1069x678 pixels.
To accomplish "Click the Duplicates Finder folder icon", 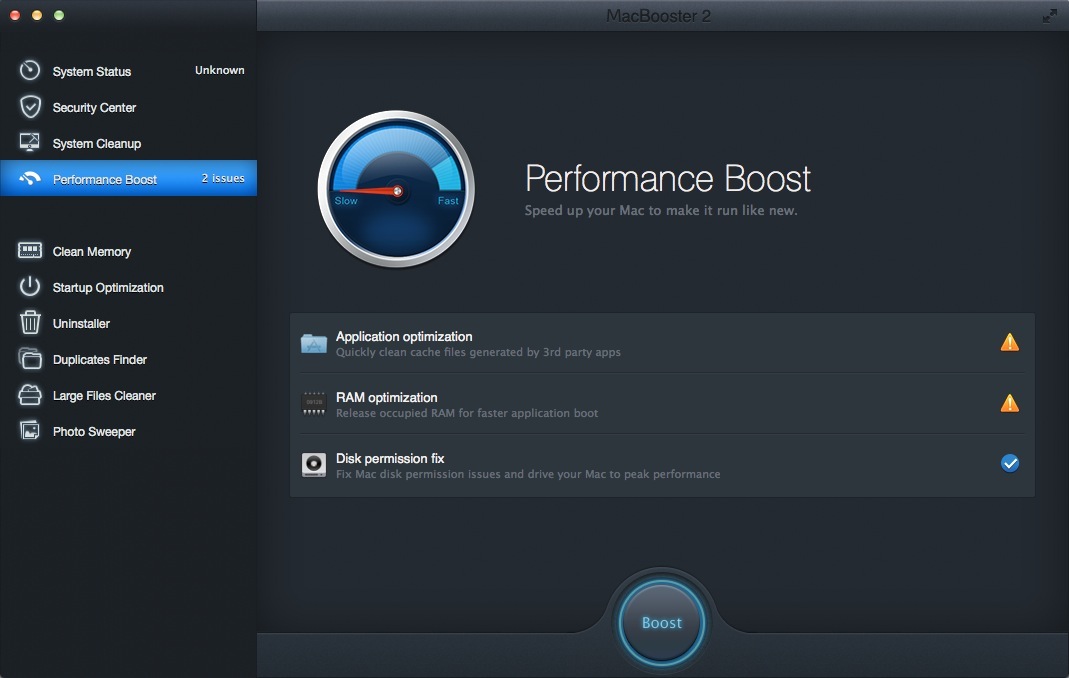I will click(30, 359).
